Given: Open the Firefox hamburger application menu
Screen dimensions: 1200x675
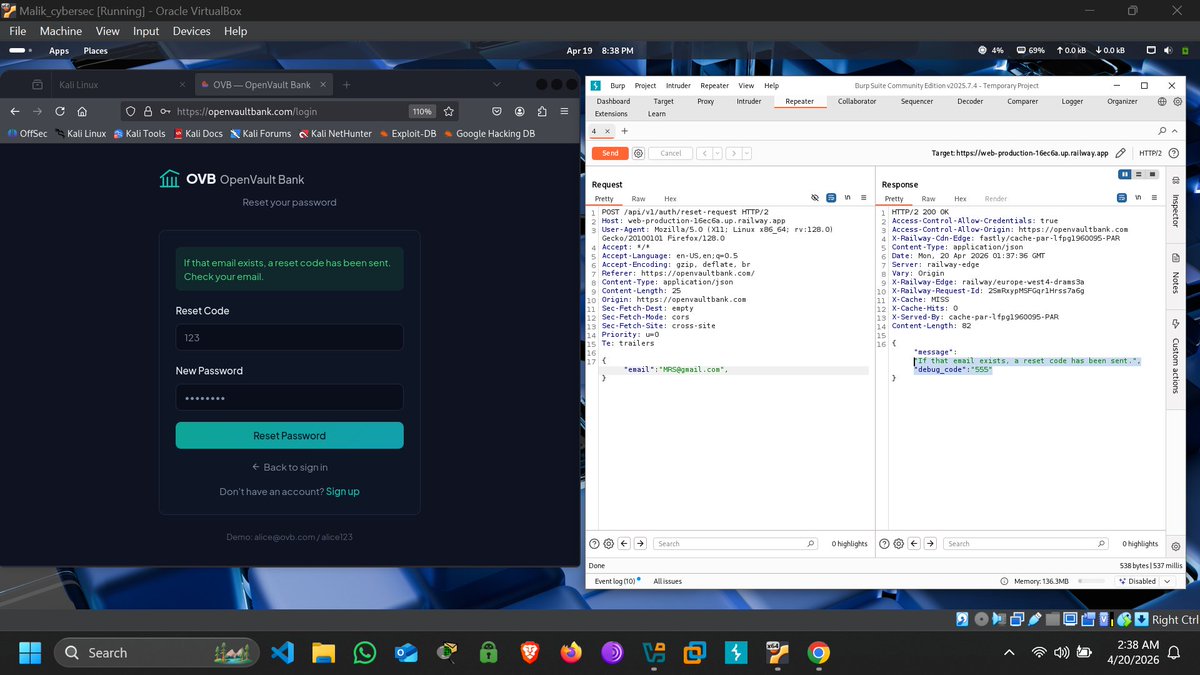Looking at the screenshot, I should click(x=565, y=111).
